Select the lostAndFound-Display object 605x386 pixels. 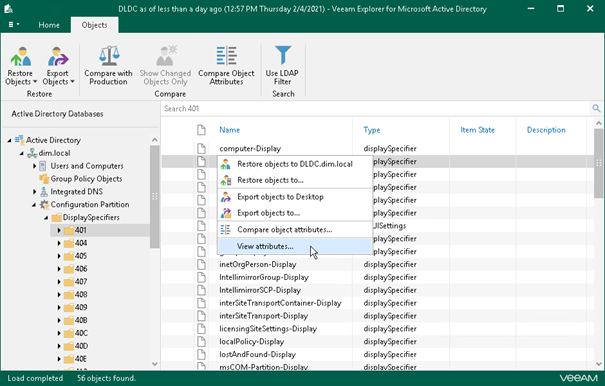tap(257, 354)
